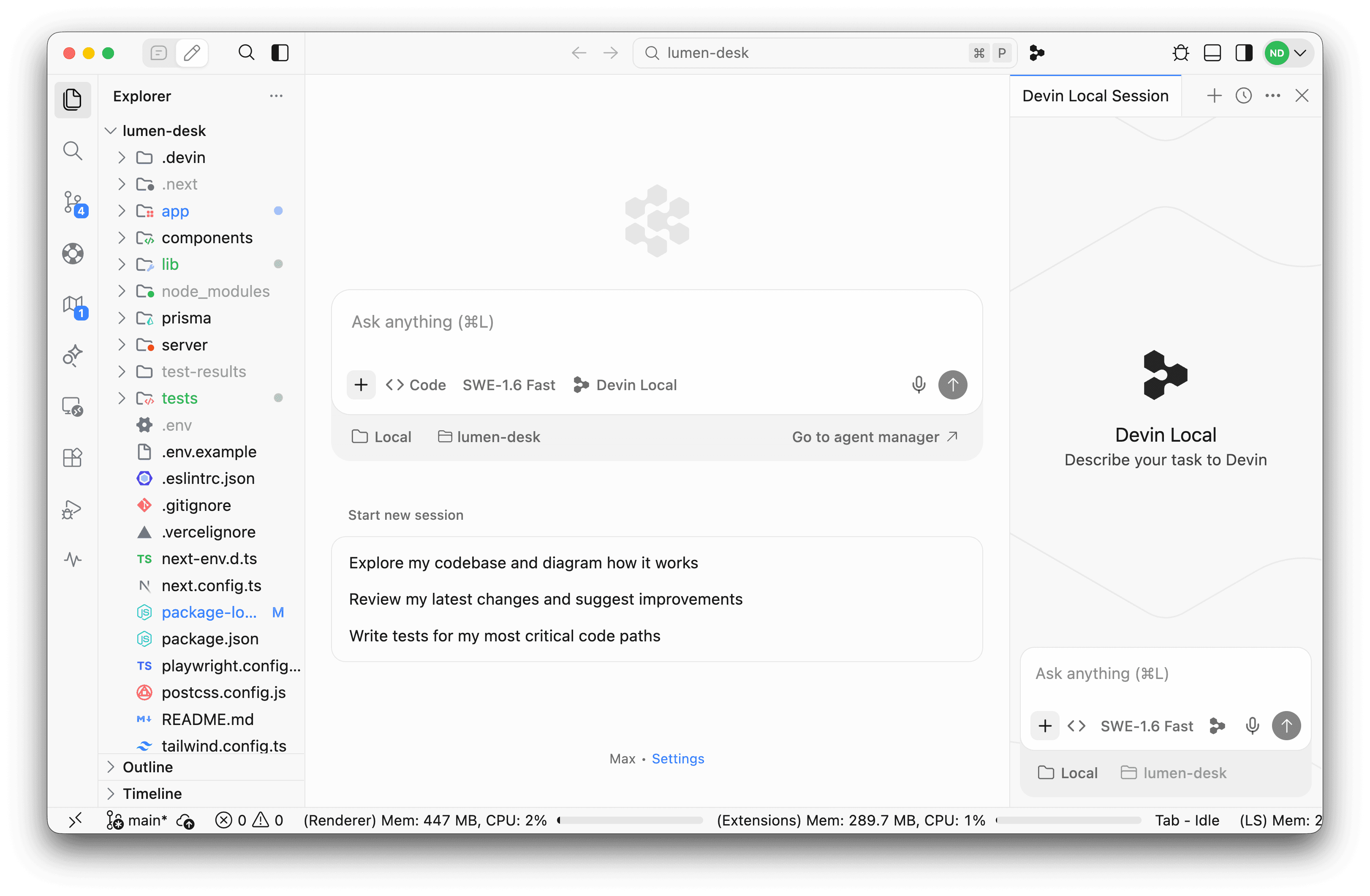Open Source Control with 4 changes

point(74,204)
